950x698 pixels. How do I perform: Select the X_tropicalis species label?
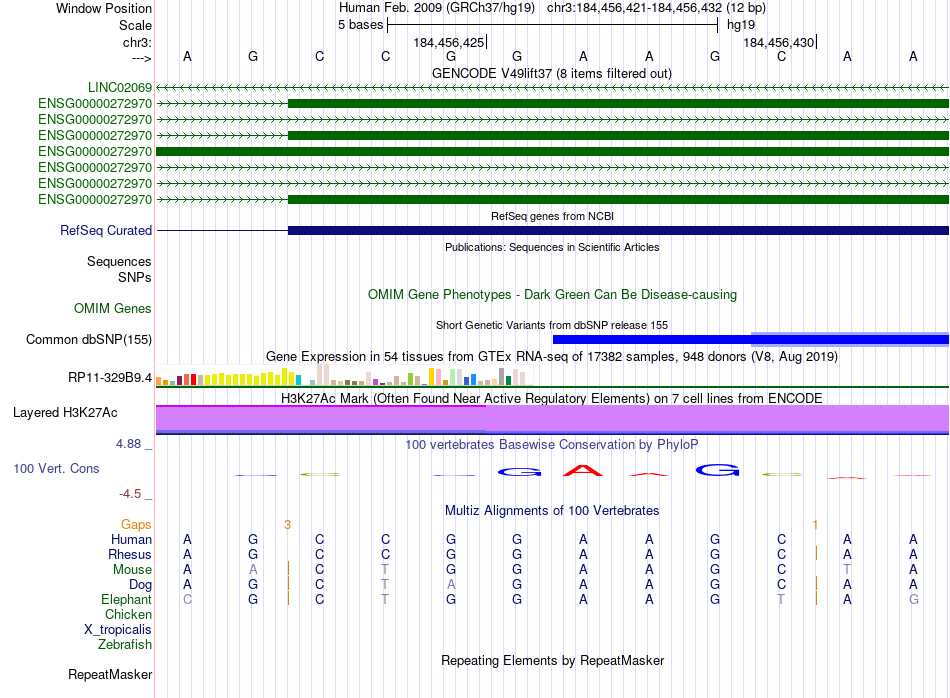point(118,630)
